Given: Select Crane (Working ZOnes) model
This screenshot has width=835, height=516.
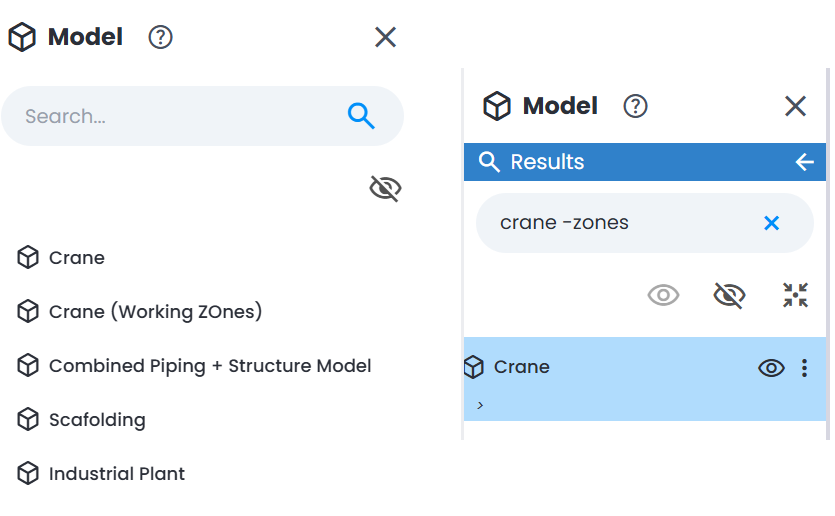Looking at the screenshot, I should coord(155,312).
